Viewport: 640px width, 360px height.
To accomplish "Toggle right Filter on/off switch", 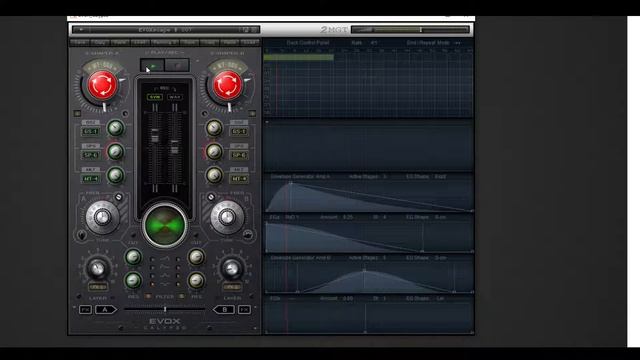I will 181,296.
